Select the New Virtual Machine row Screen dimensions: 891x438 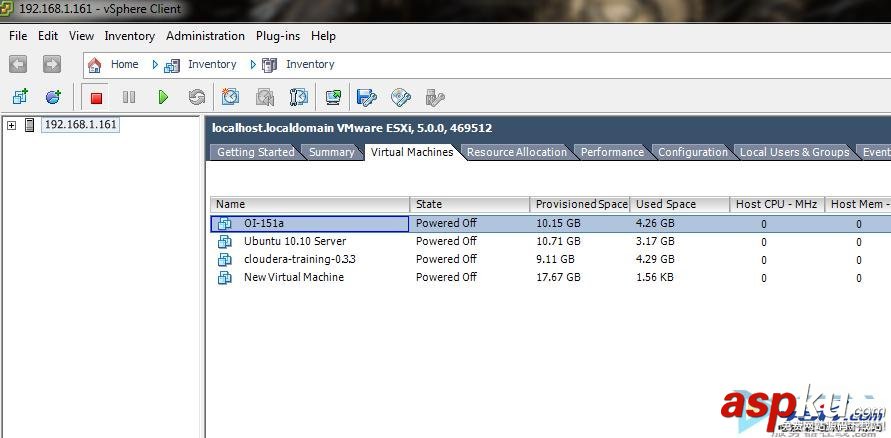coord(550,277)
